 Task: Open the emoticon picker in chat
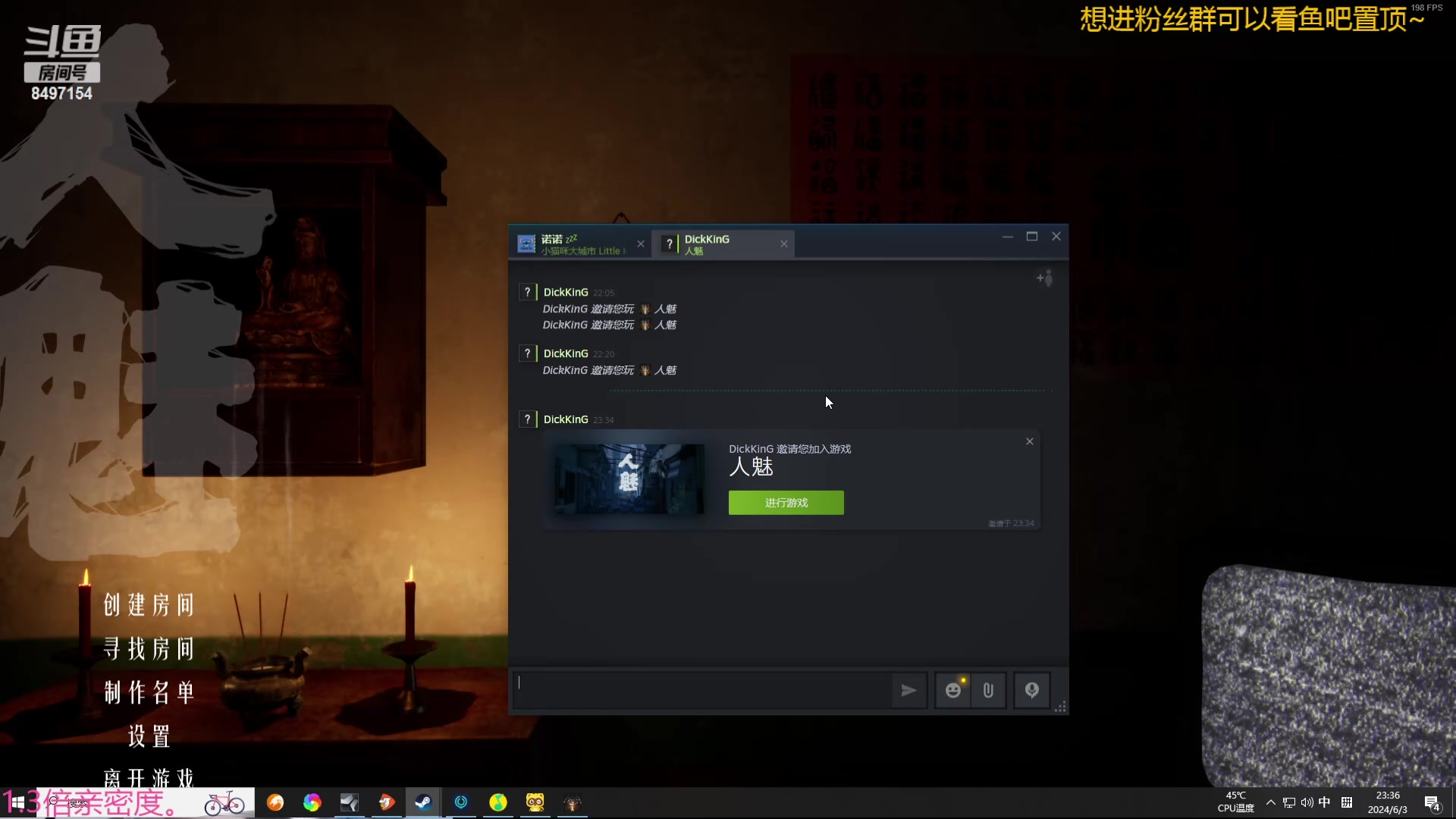pos(953,690)
